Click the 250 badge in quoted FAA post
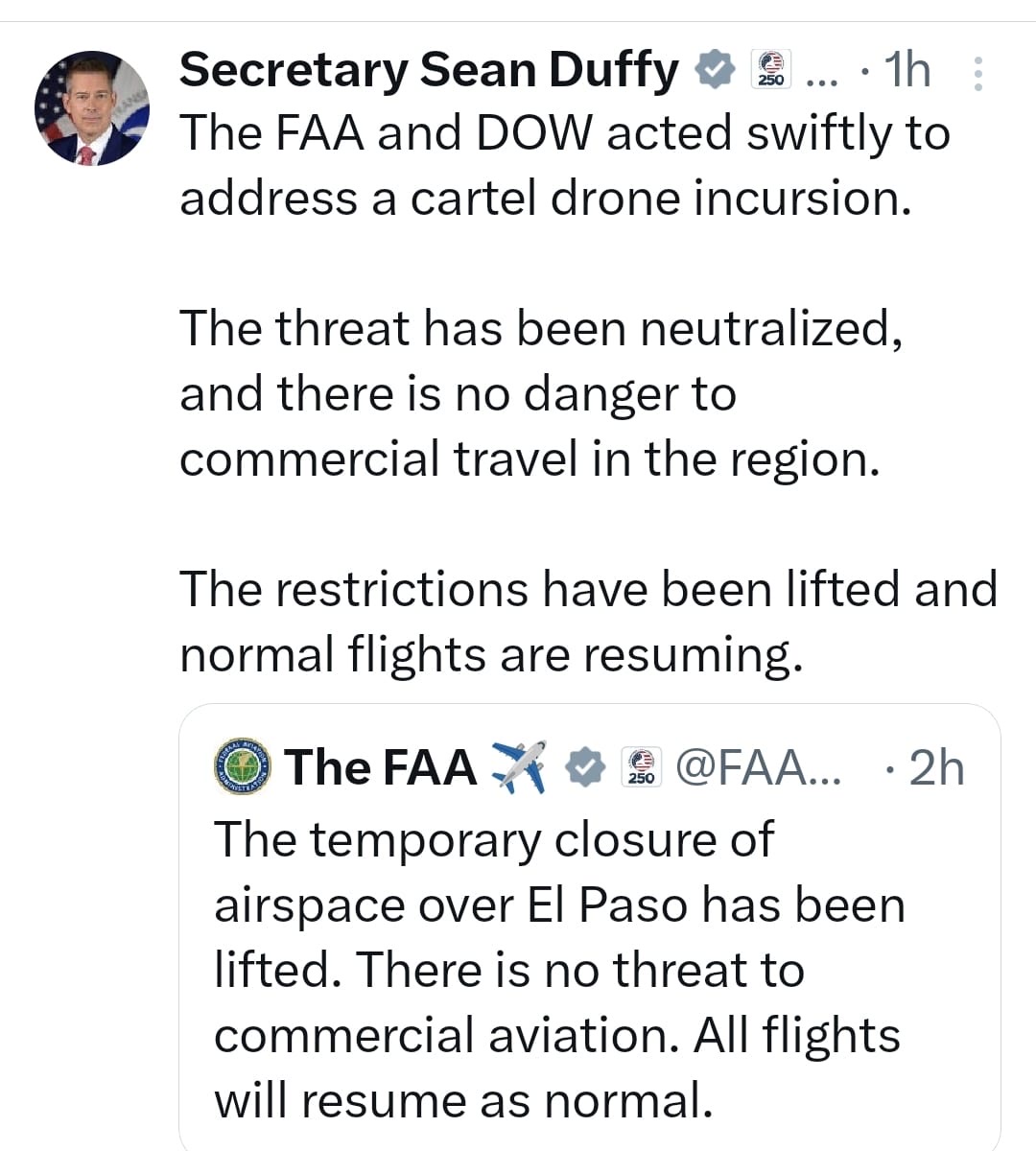 641,767
